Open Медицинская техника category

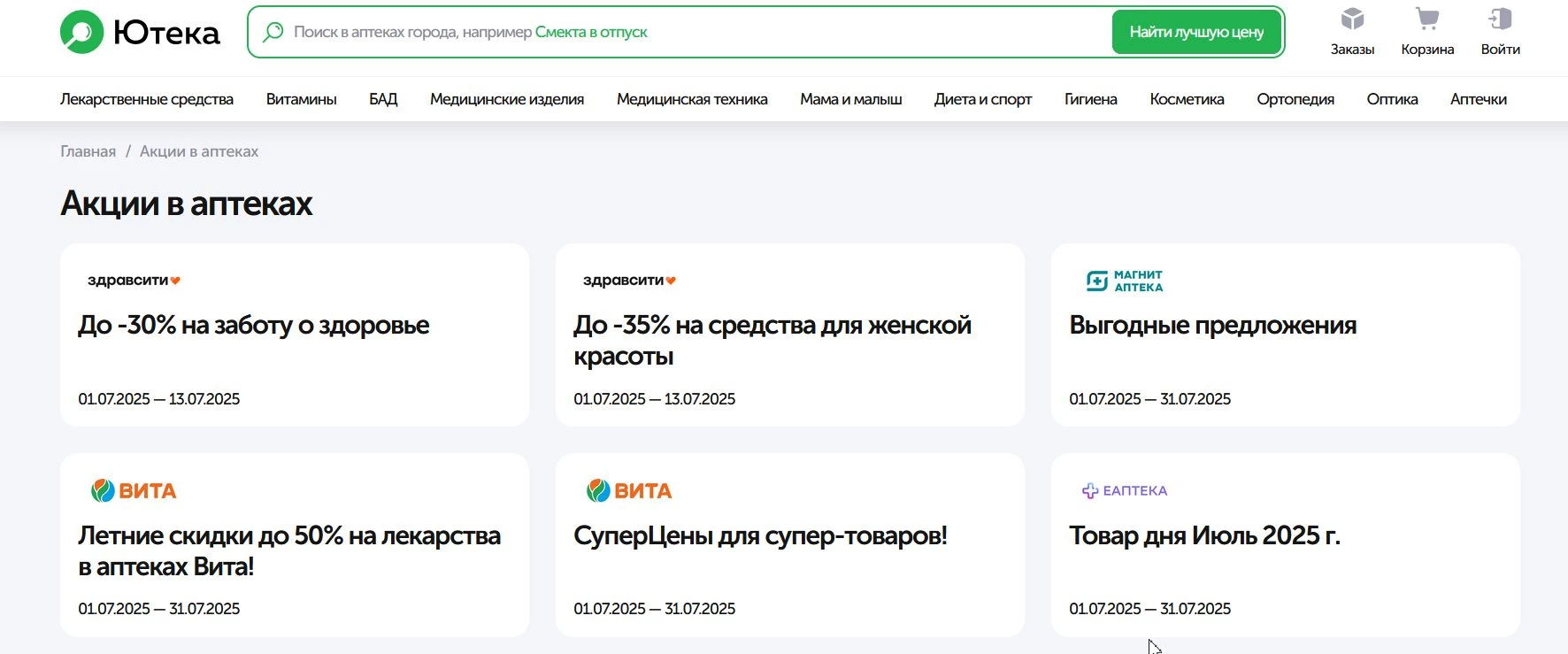[x=692, y=99]
